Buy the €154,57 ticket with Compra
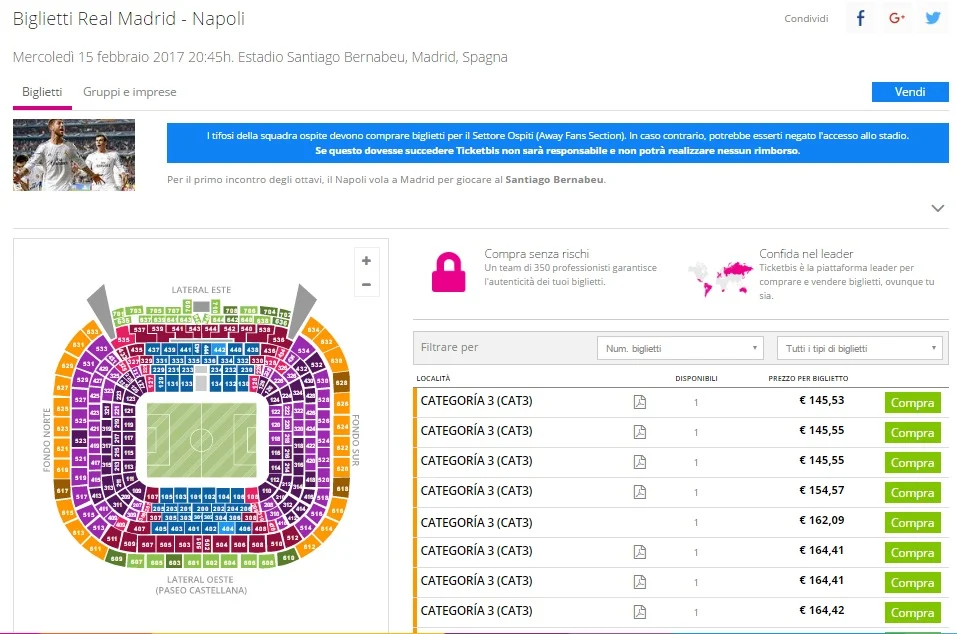Screen dimensions: 957x634 912,493
